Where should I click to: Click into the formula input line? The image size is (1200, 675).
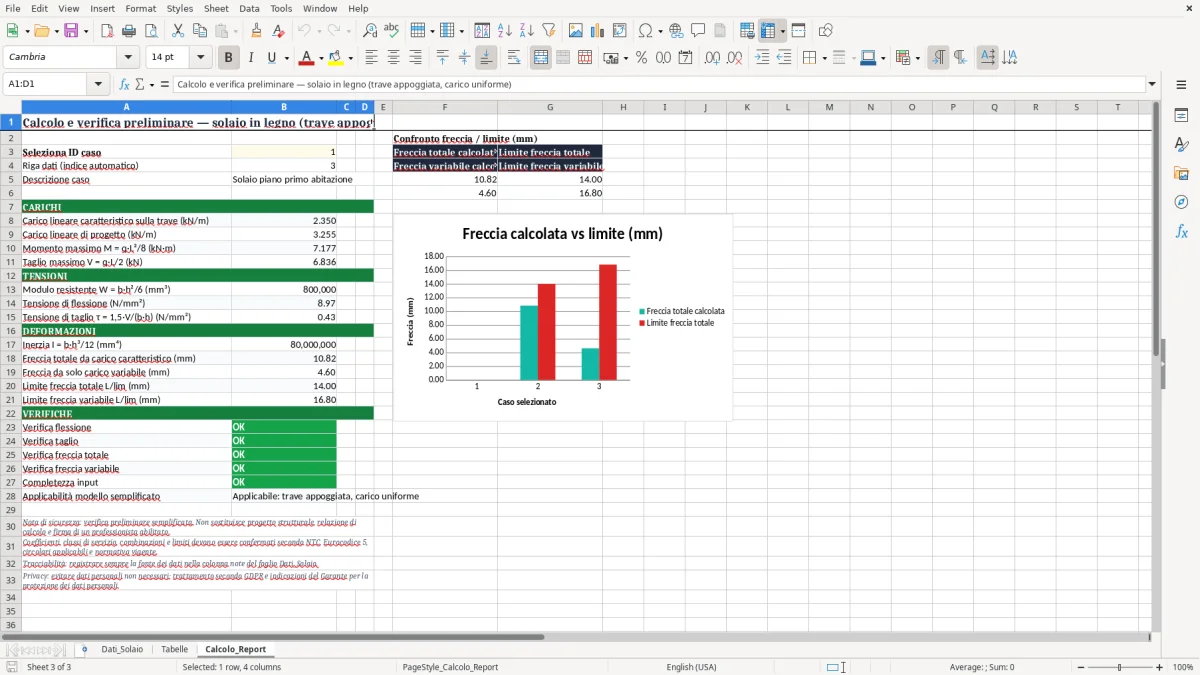coord(658,84)
